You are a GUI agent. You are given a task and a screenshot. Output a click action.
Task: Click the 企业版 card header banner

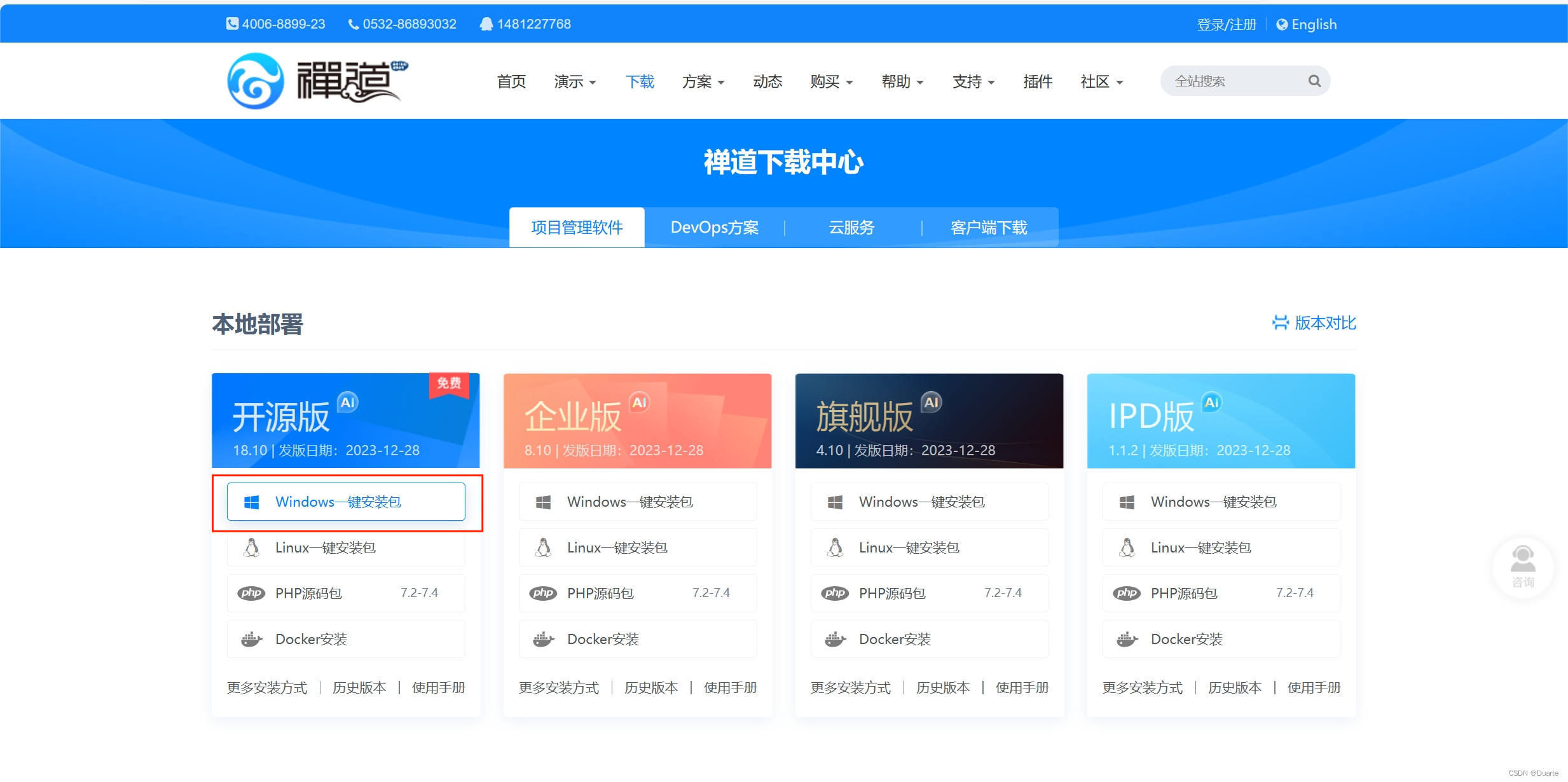coord(638,421)
